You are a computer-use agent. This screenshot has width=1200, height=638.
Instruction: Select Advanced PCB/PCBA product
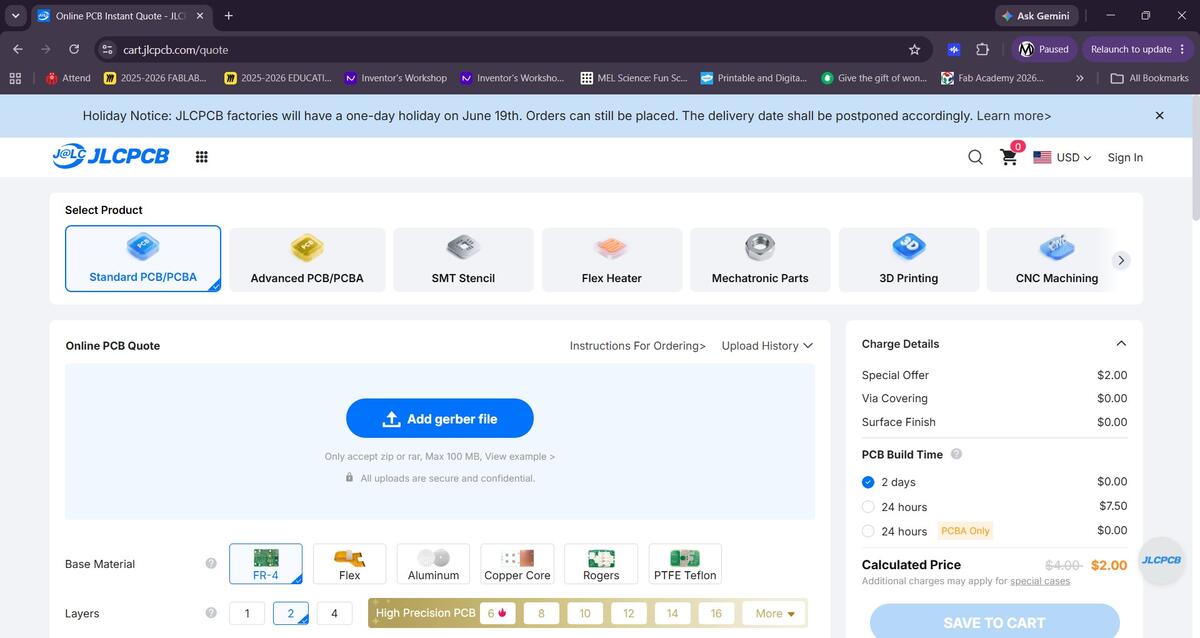pyautogui.click(x=307, y=260)
